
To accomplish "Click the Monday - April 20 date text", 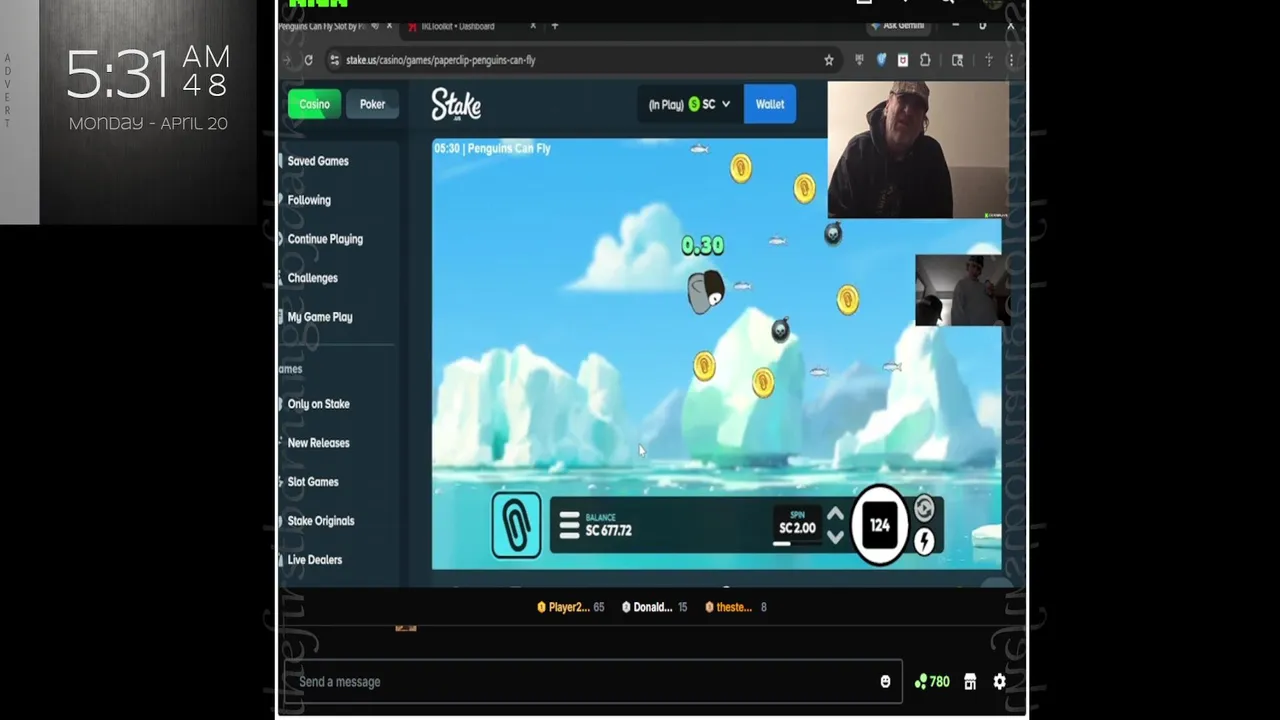I will (148, 124).
